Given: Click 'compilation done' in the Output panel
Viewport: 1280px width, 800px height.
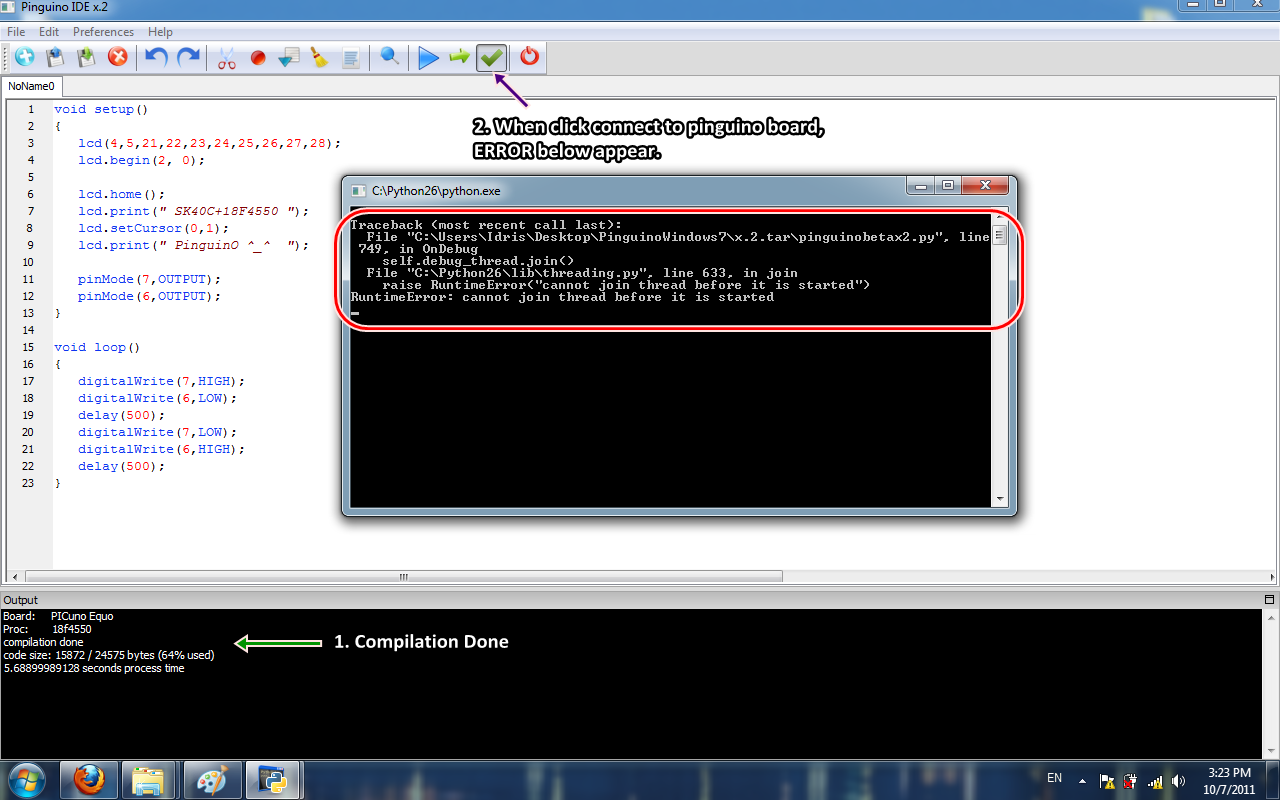Looking at the screenshot, I should point(43,642).
